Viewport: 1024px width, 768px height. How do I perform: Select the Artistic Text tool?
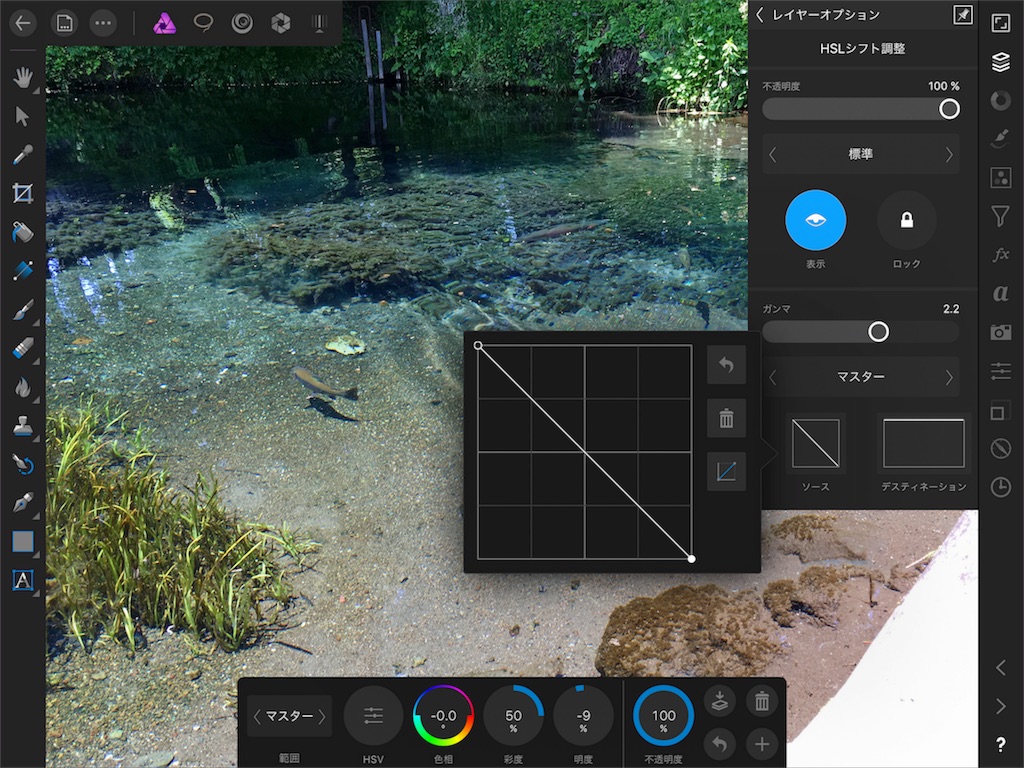23,580
